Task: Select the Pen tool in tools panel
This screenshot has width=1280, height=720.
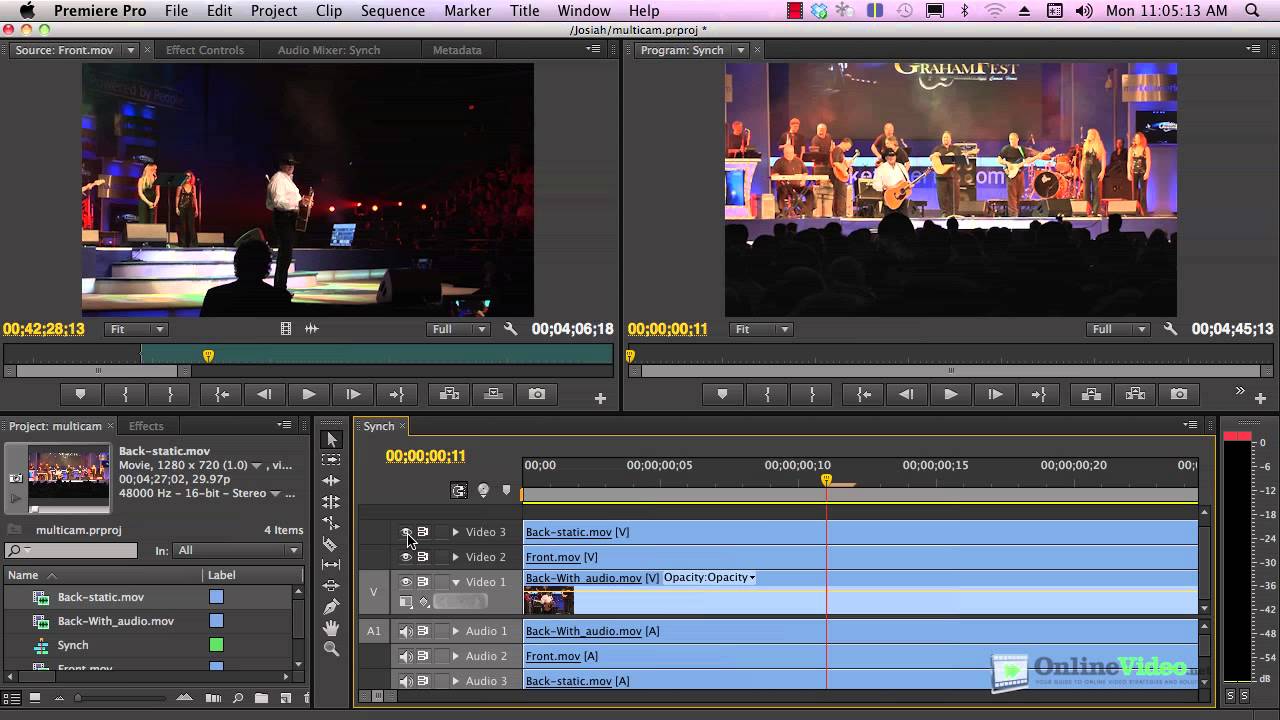Action: [331, 607]
